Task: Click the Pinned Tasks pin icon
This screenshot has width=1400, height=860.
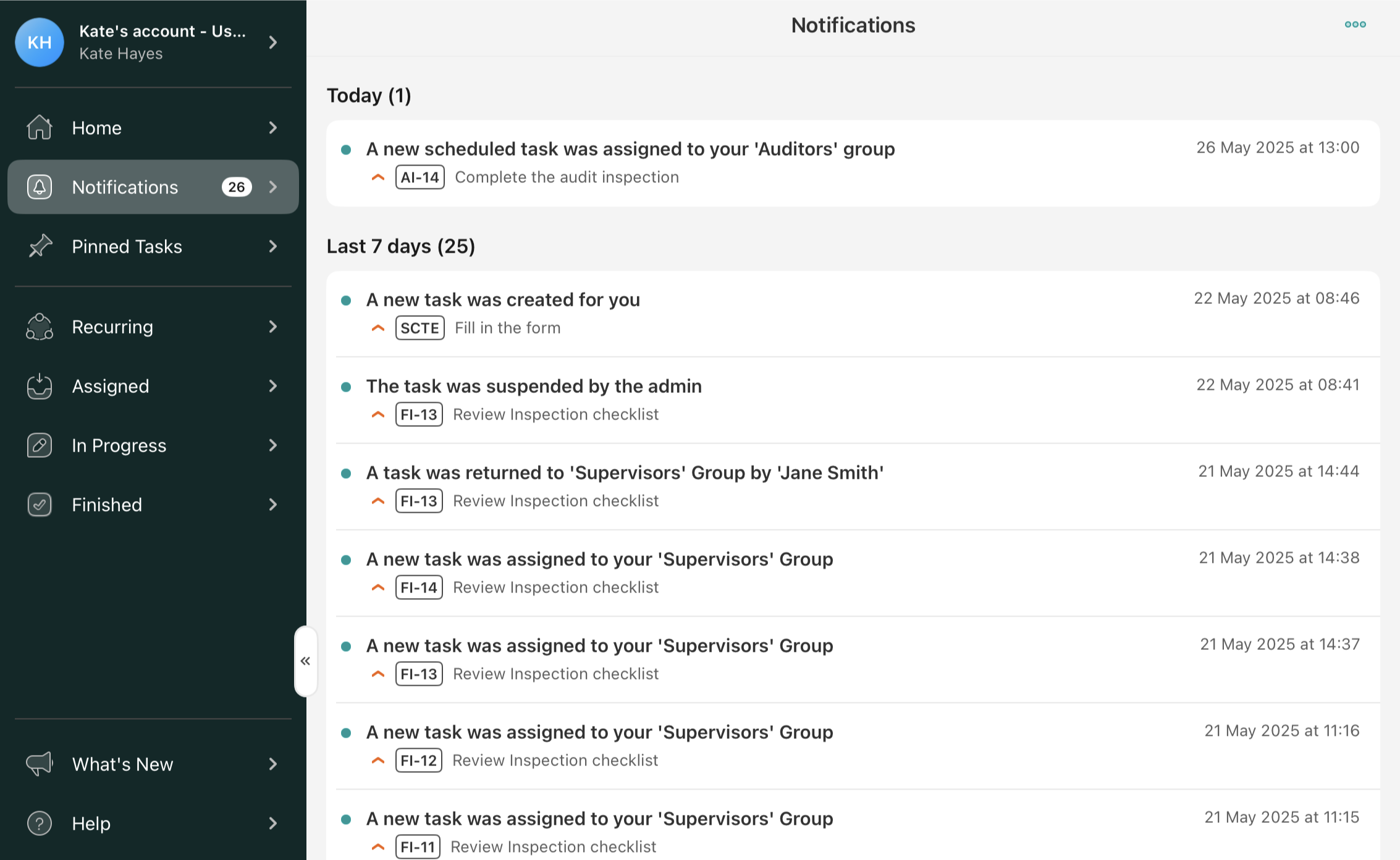Action: (x=40, y=246)
